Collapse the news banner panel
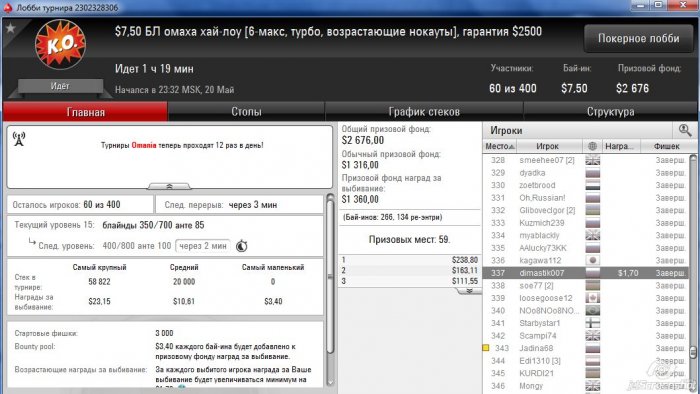 click(169, 186)
